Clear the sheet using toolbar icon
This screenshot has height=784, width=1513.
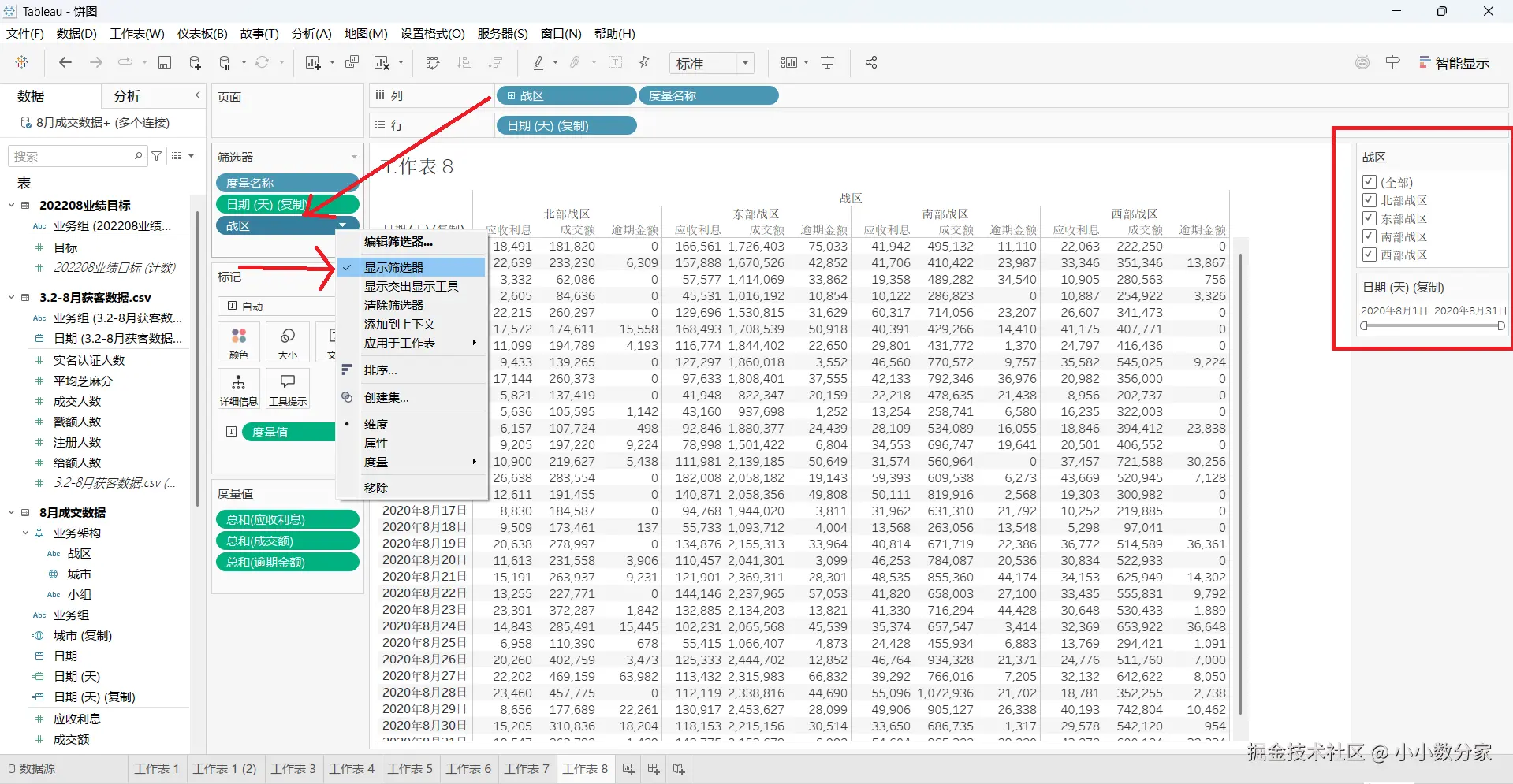(382, 62)
